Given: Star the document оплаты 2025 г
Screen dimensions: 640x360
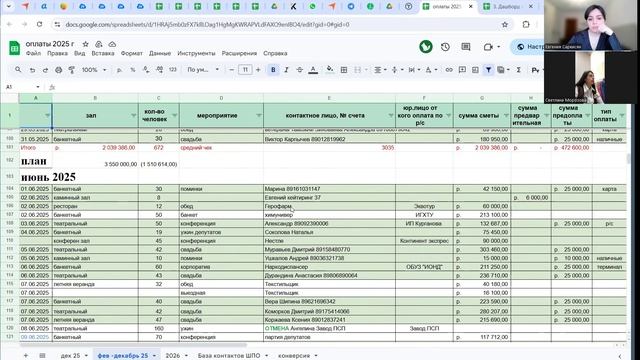Looking at the screenshot, I should (x=85, y=44).
